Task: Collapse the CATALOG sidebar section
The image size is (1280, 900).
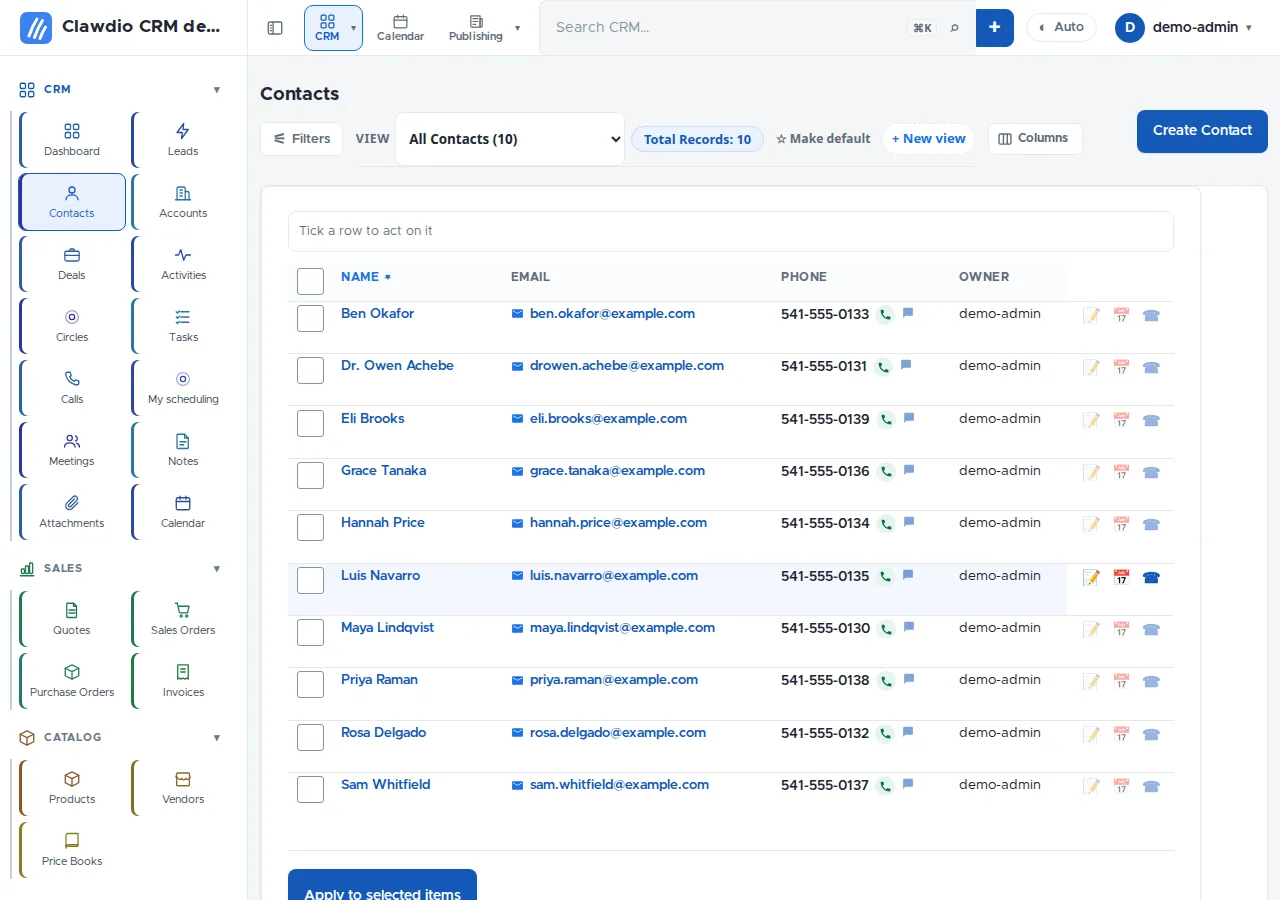Action: click(x=217, y=737)
